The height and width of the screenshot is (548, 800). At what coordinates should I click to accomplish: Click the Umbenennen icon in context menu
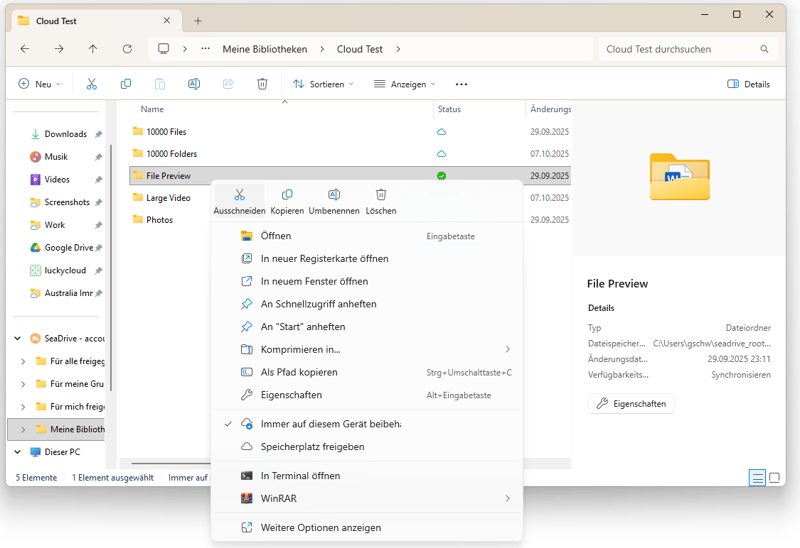[x=334, y=195]
